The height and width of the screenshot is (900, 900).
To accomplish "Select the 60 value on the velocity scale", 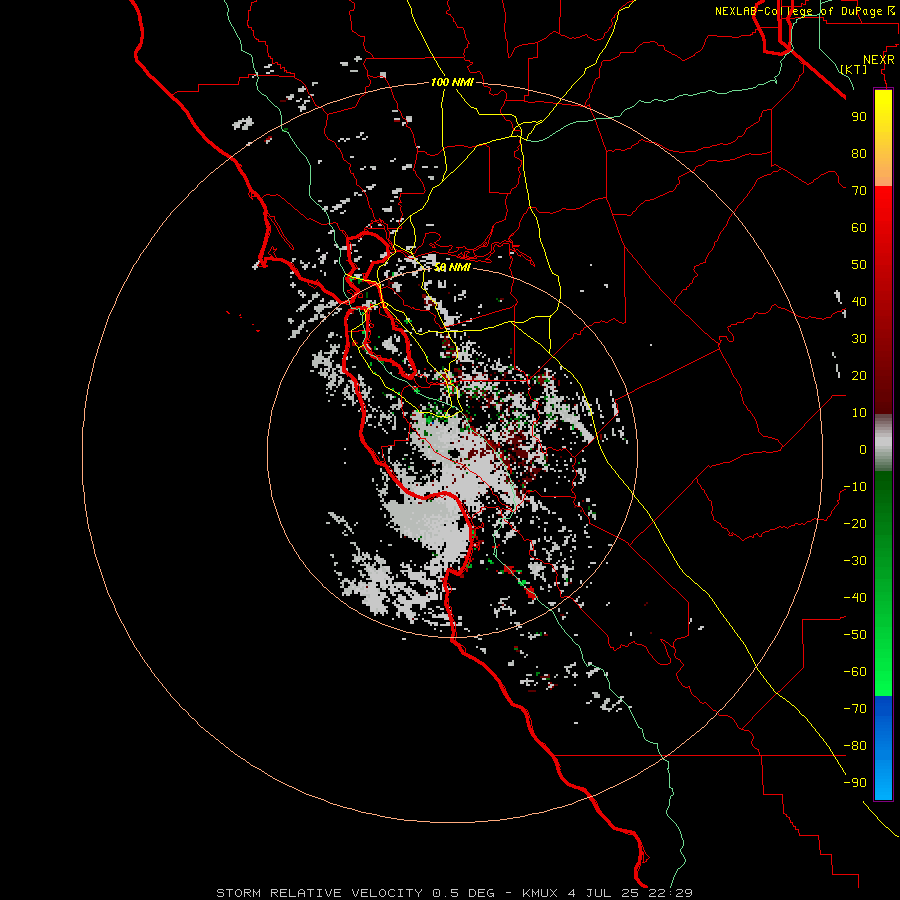I will (859, 227).
